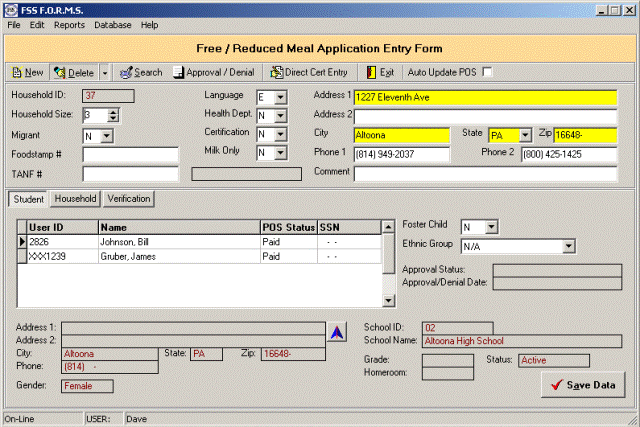The width and height of the screenshot is (640, 427).
Task: Open Direct Cert Entry from toolbar
Action: coord(309,73)
